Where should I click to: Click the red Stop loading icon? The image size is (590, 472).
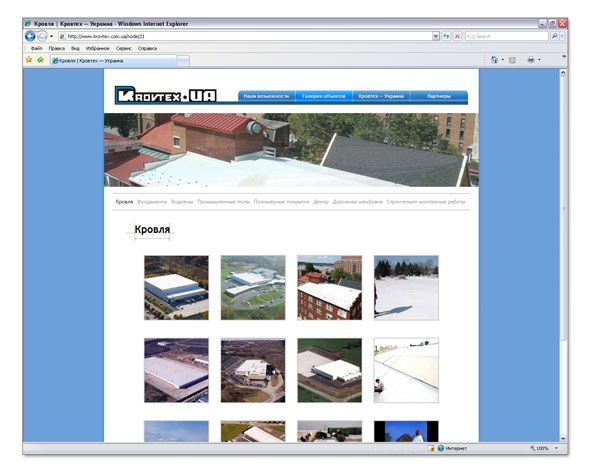[457, 36]
